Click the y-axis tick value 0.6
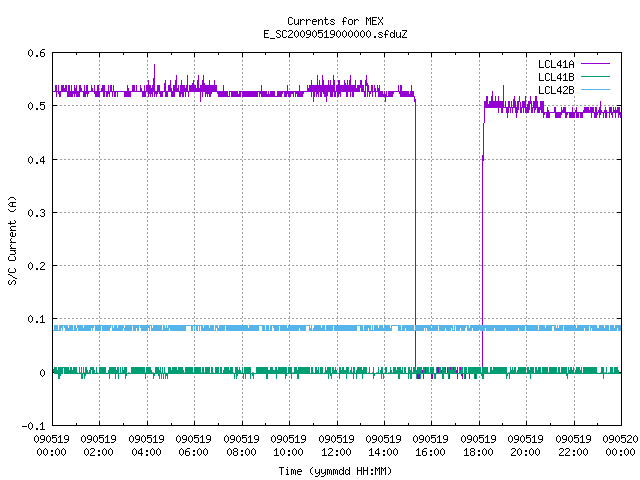Image resolution: width=640 pixels, height=480 pixels. [36, 53]
